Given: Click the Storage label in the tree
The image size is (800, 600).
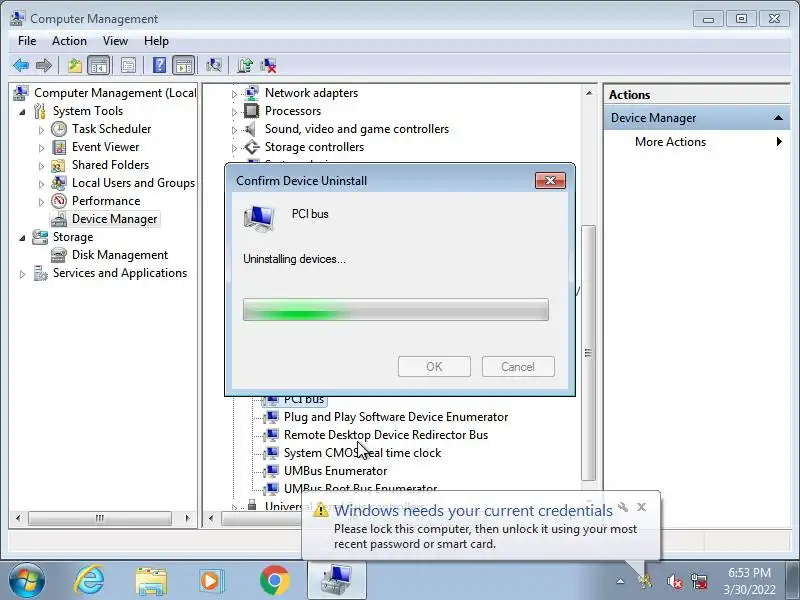Looking at the screenshot, I should [73, 237].
